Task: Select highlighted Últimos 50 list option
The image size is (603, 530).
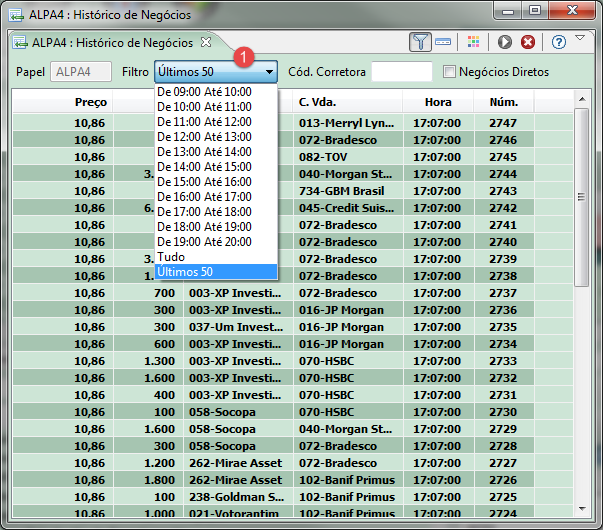Action: tap(216, 272)
